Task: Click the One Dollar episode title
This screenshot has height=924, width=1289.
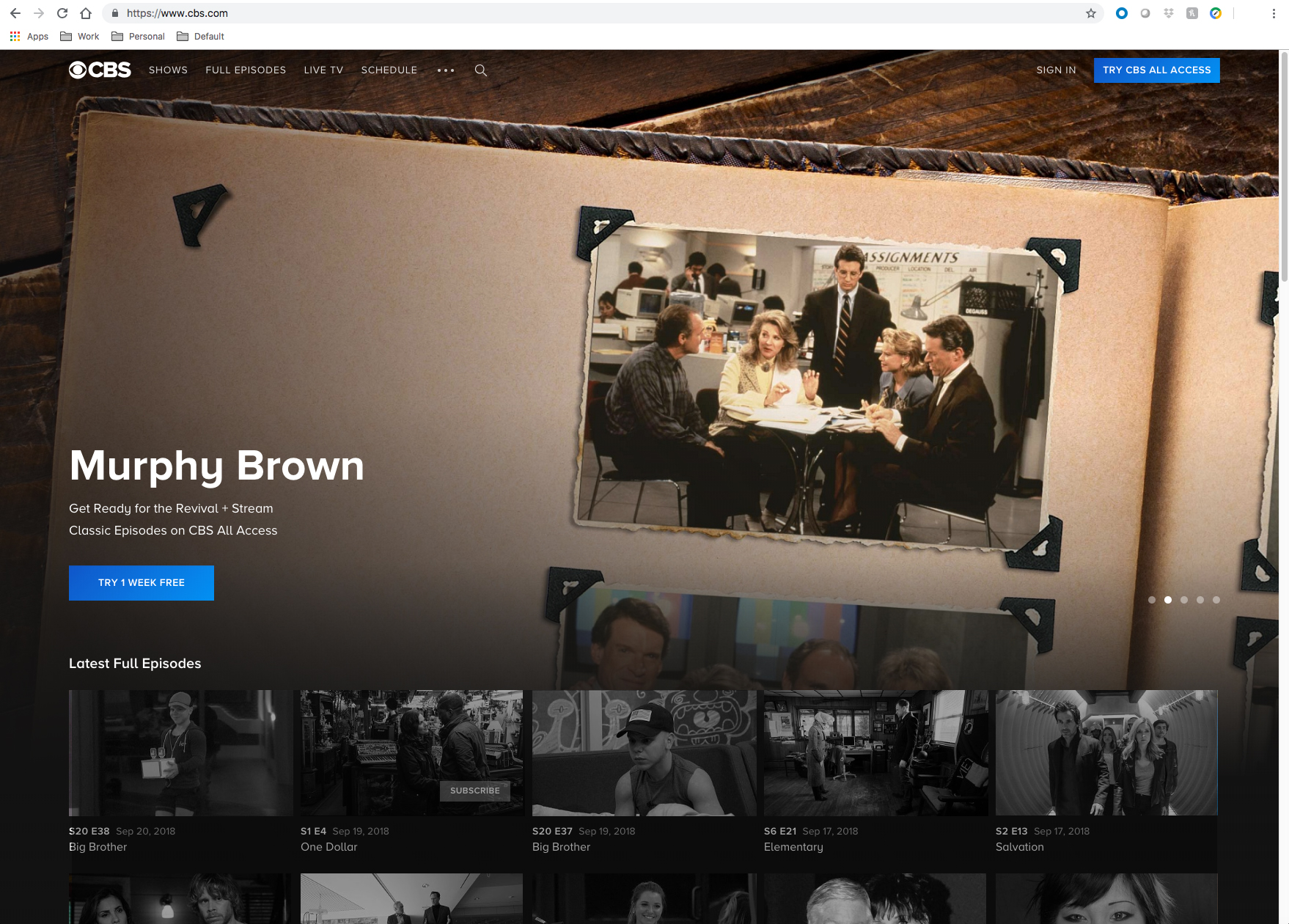Action: pos(329,847)
